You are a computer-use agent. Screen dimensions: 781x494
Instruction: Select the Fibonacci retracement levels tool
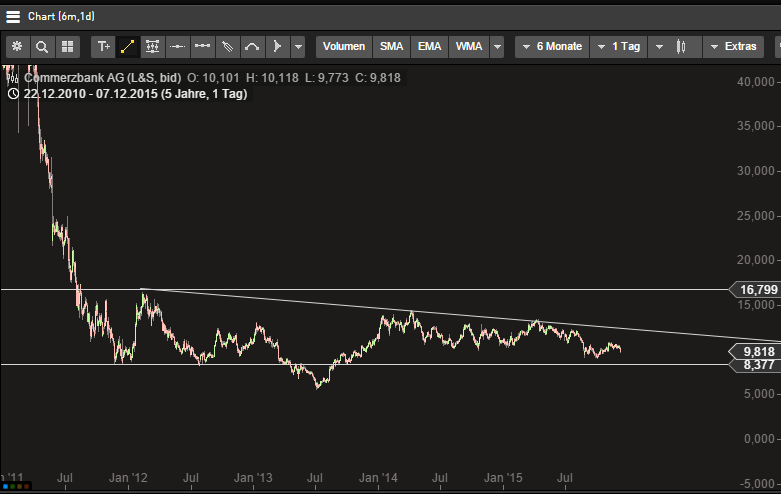coord(153,47)
